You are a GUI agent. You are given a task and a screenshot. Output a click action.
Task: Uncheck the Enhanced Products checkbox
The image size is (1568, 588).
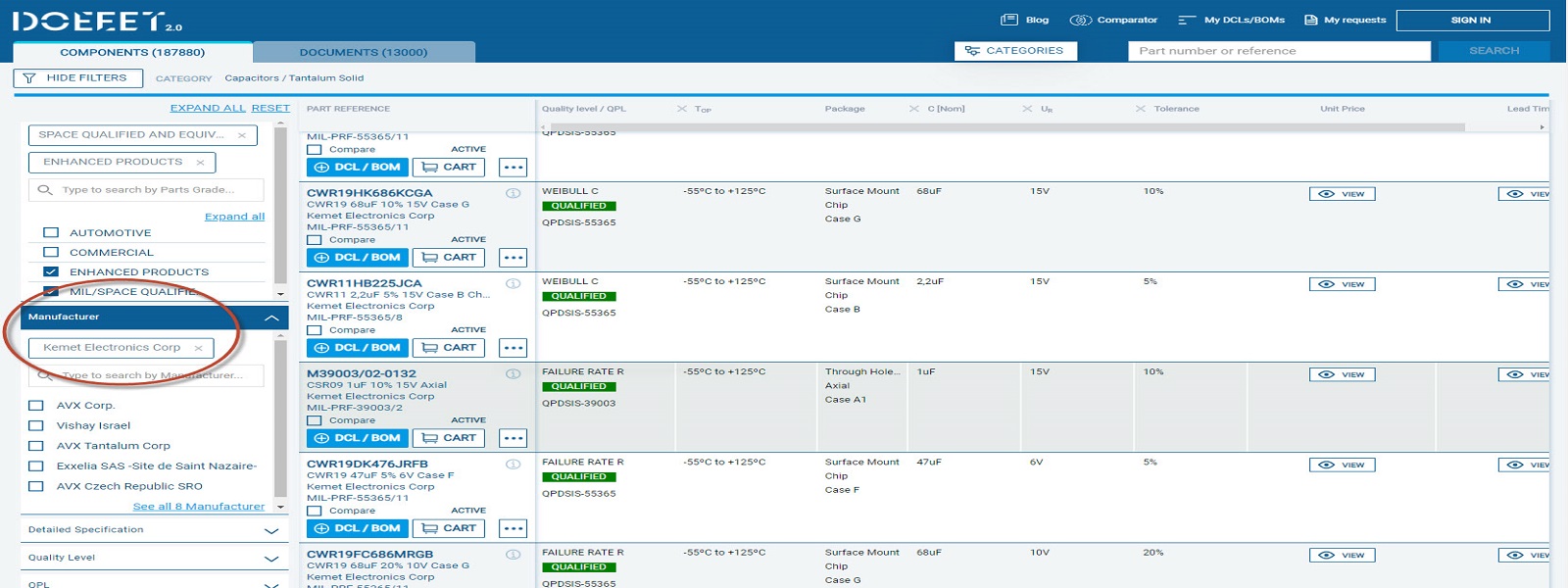(51, 272)
